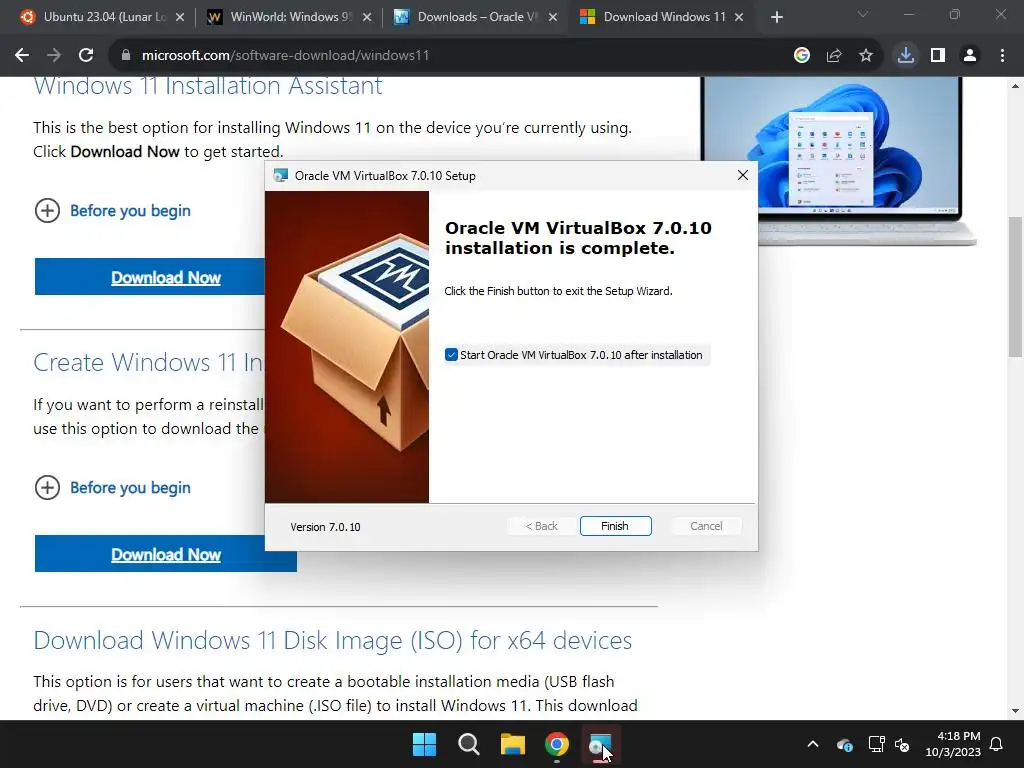Image resolution: width=1024 pixels, height=768 pixels.
Task: Bookmark this page with the star
Action: click(x=866, y=55)
